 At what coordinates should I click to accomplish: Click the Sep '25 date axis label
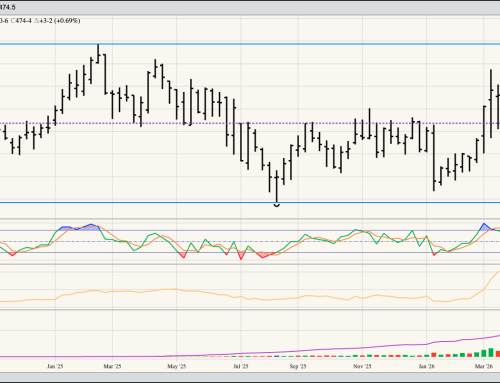[298, 366]
